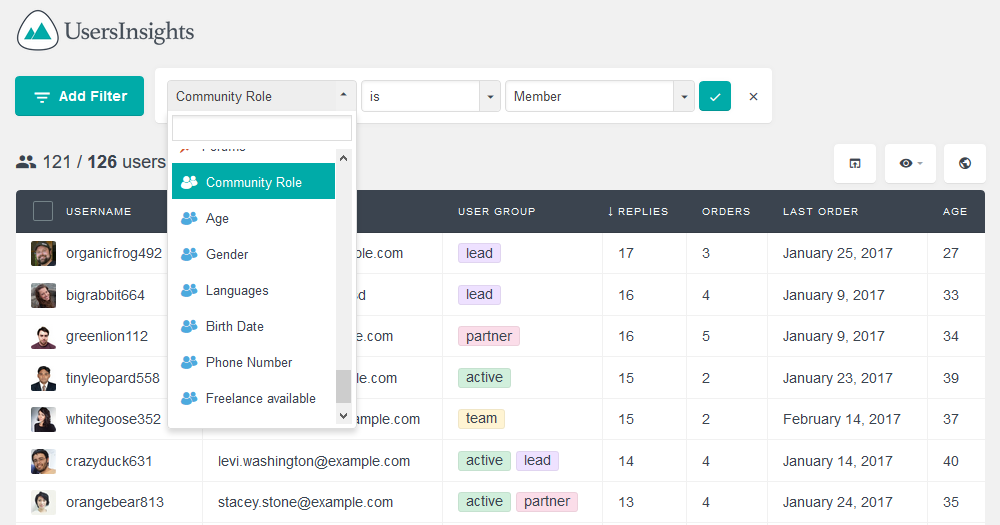
Task: Sort by Last Order column header
Action: point(820,211)
